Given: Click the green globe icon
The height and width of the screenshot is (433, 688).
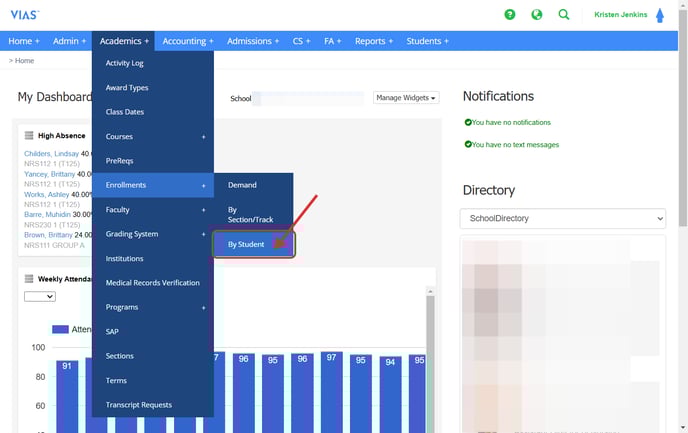Looking at the screenshot, I should 537,15.
